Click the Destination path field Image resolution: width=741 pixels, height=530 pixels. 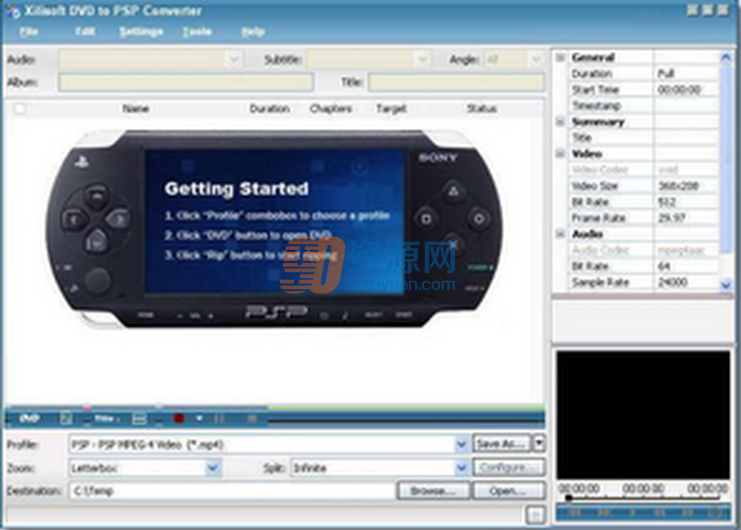pos(232,491)
